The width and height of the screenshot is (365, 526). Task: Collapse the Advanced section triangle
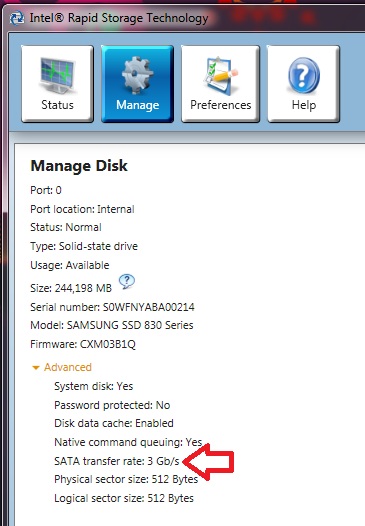coord(36,368)
